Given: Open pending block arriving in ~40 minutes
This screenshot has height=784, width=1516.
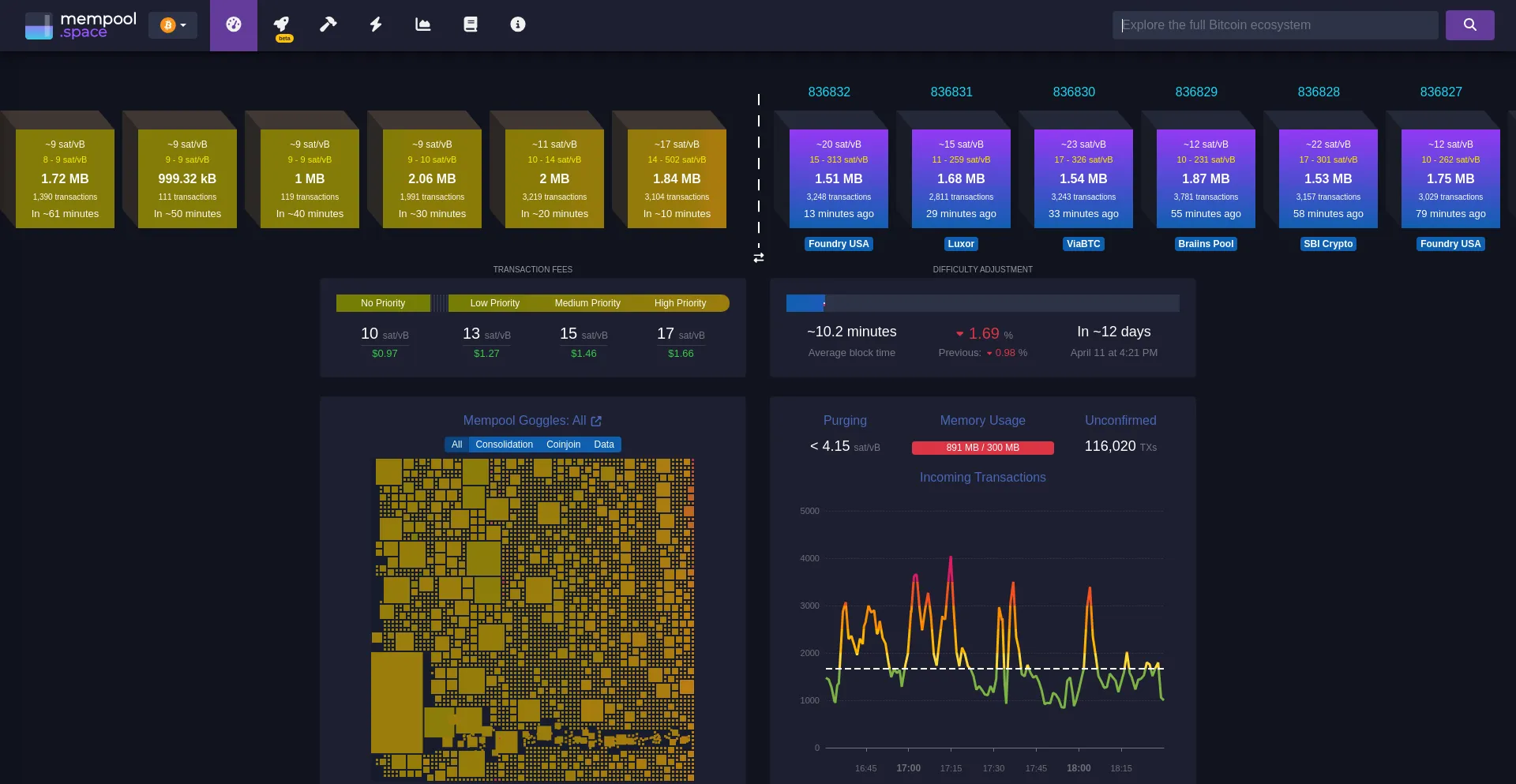Looking at the screenshot, I should tap(310, 178).
